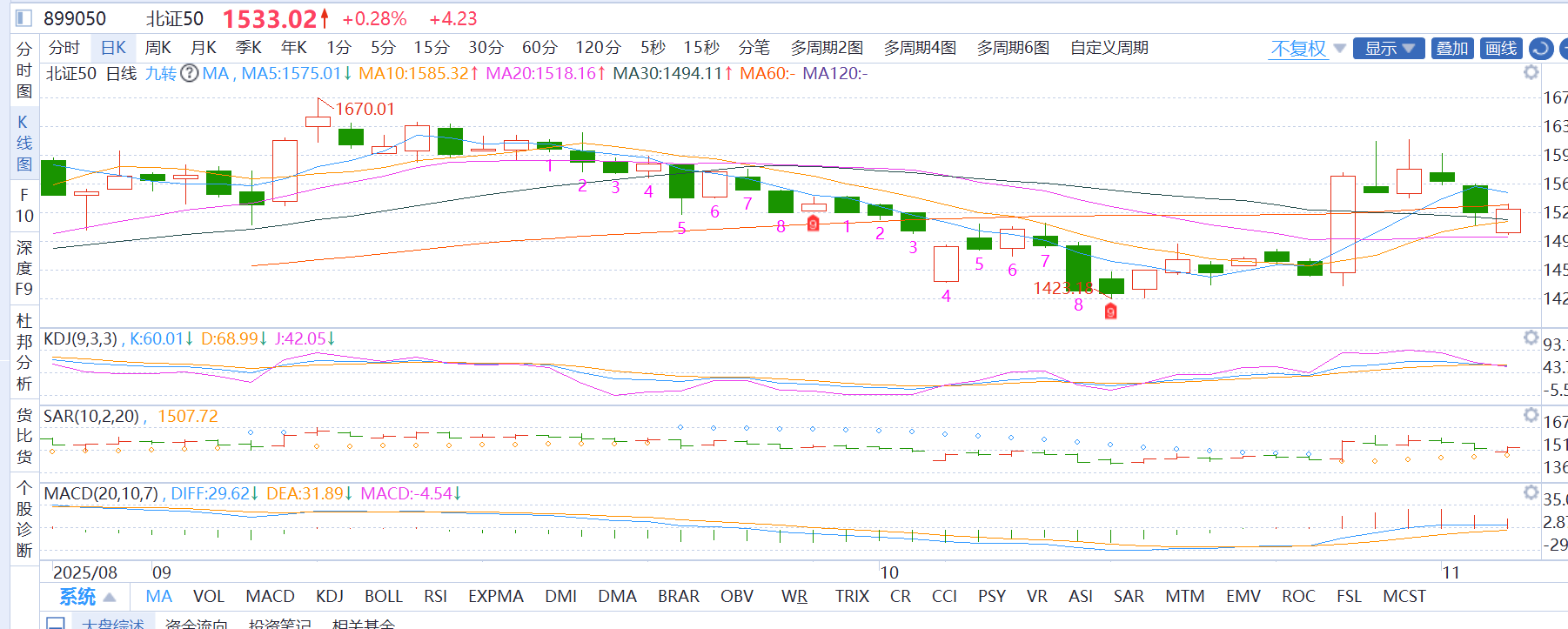Select the SAR indicator in bottom bar
This screenshot has height=629, width=1568.
[1129, 597]
